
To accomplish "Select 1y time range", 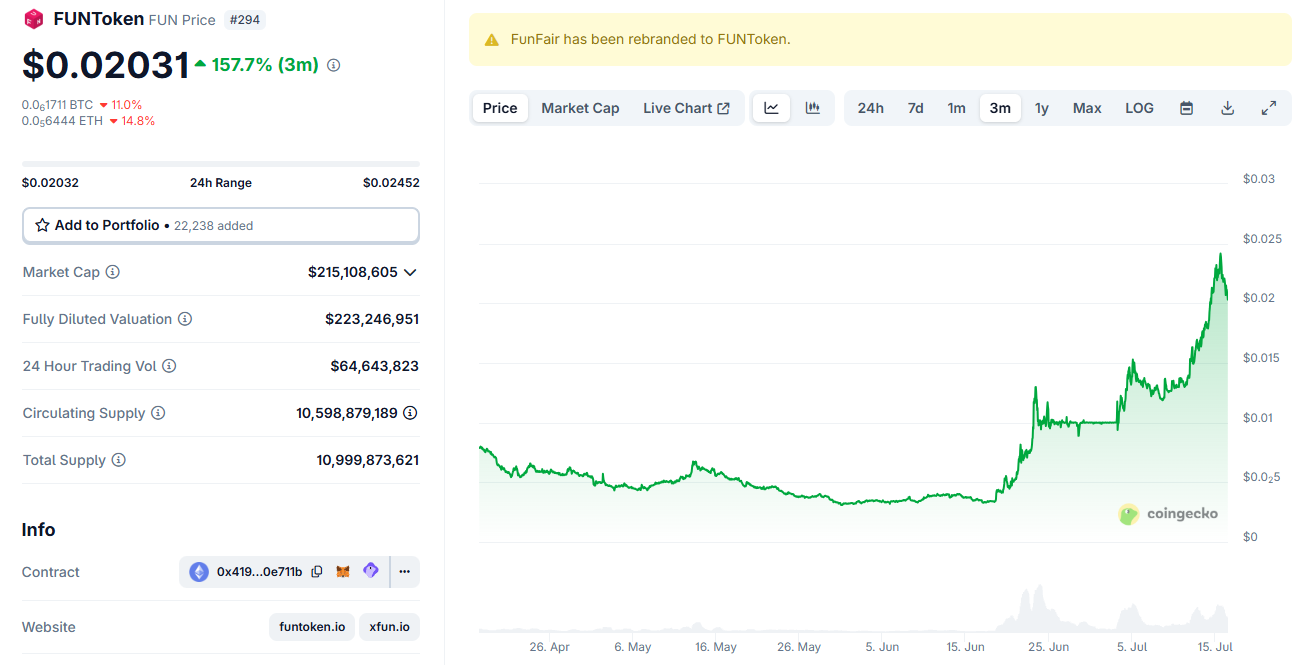I will (1042, 108).
